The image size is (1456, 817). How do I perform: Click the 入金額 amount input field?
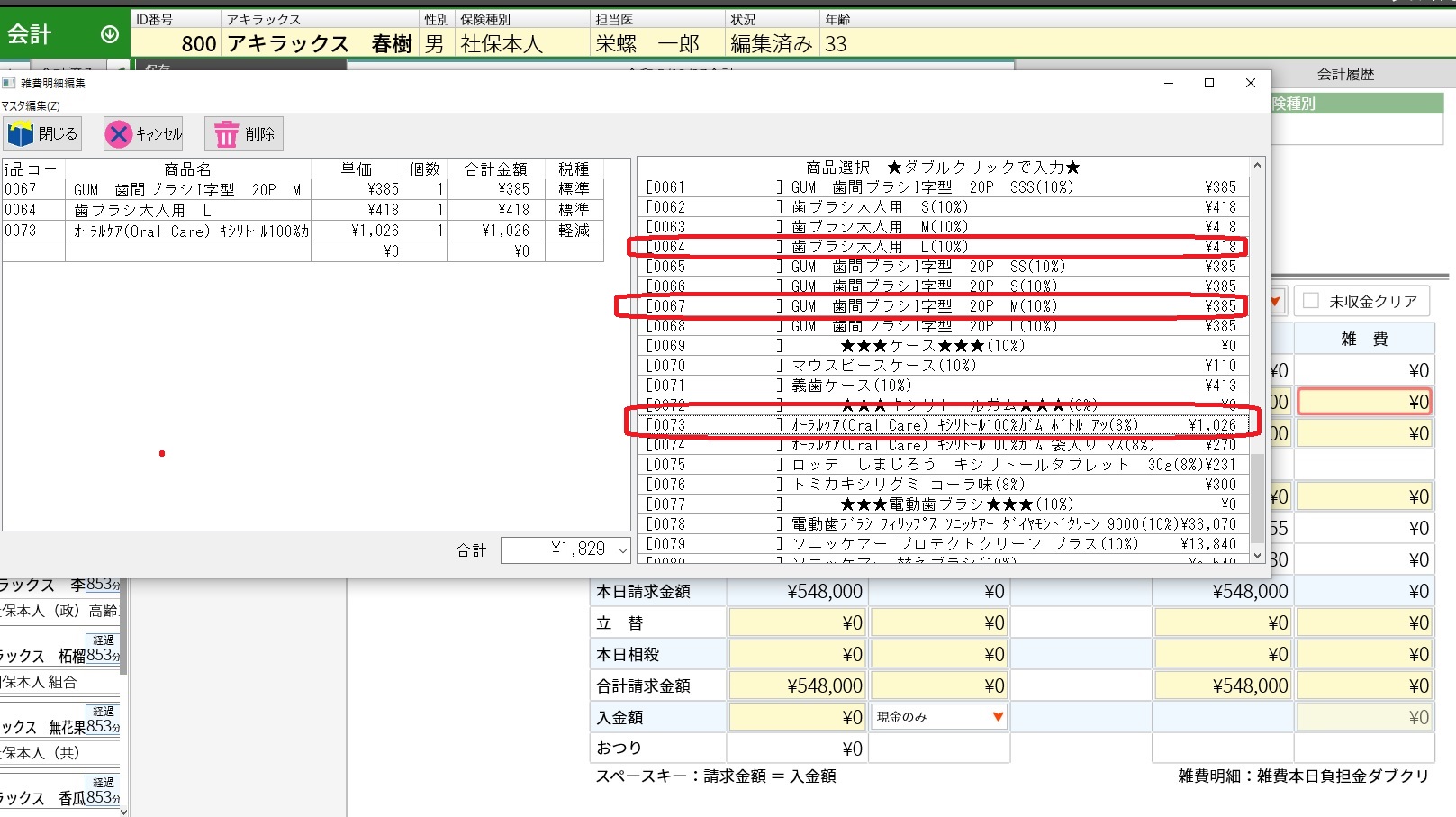[796, 717]
